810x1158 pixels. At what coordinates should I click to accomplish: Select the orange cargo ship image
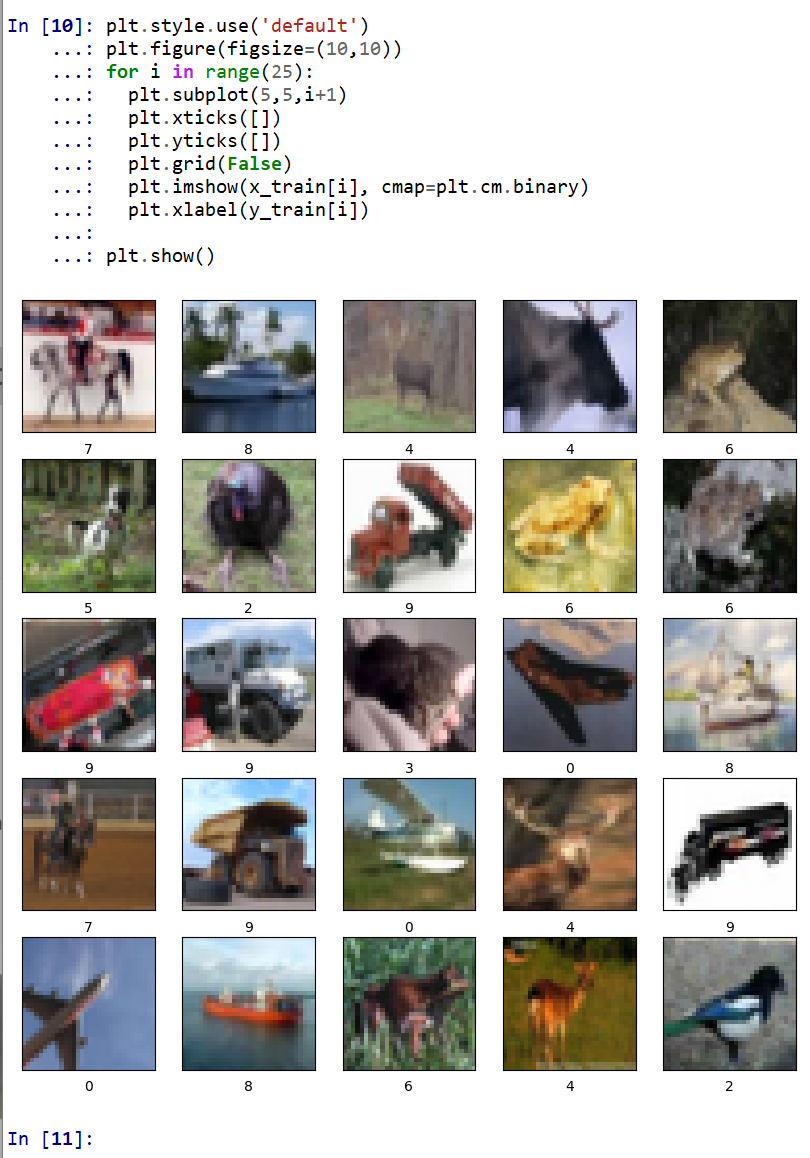tap(249, 1004)
